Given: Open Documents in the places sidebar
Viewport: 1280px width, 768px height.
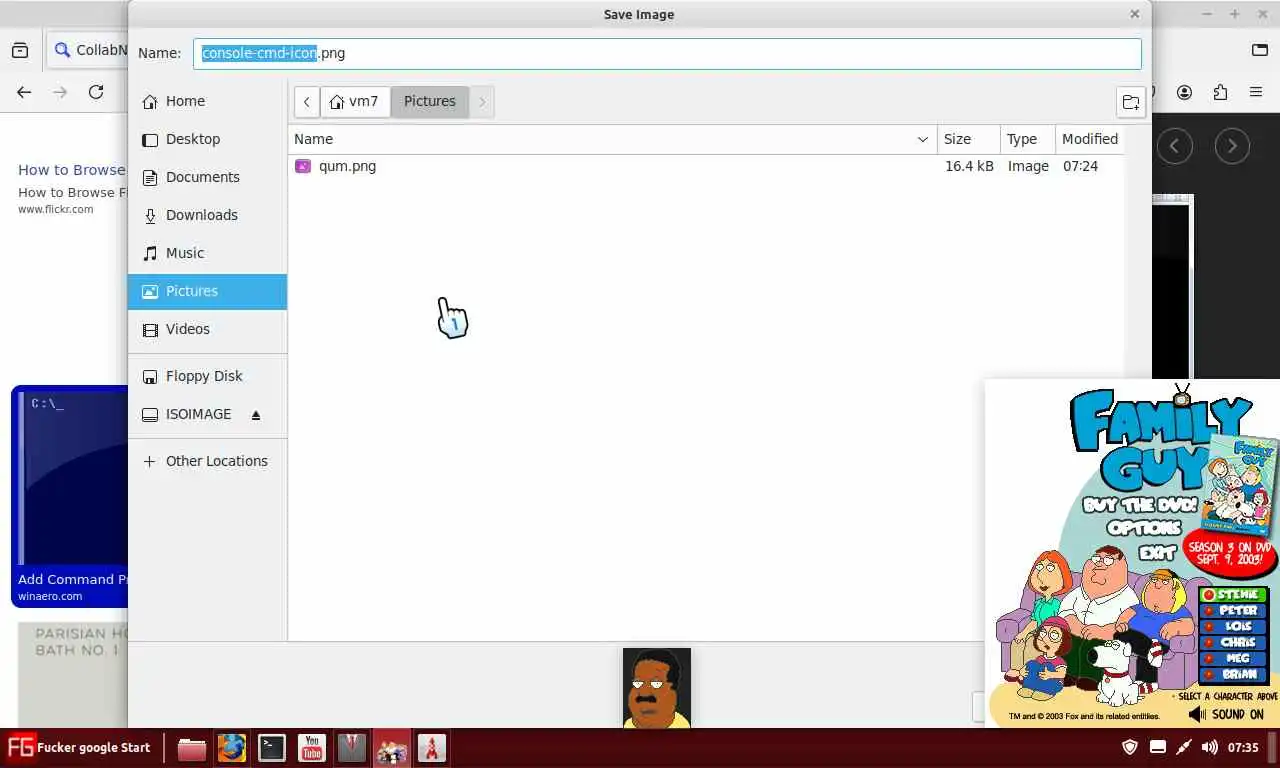Looking at the screenshot, I should (207, 177).
